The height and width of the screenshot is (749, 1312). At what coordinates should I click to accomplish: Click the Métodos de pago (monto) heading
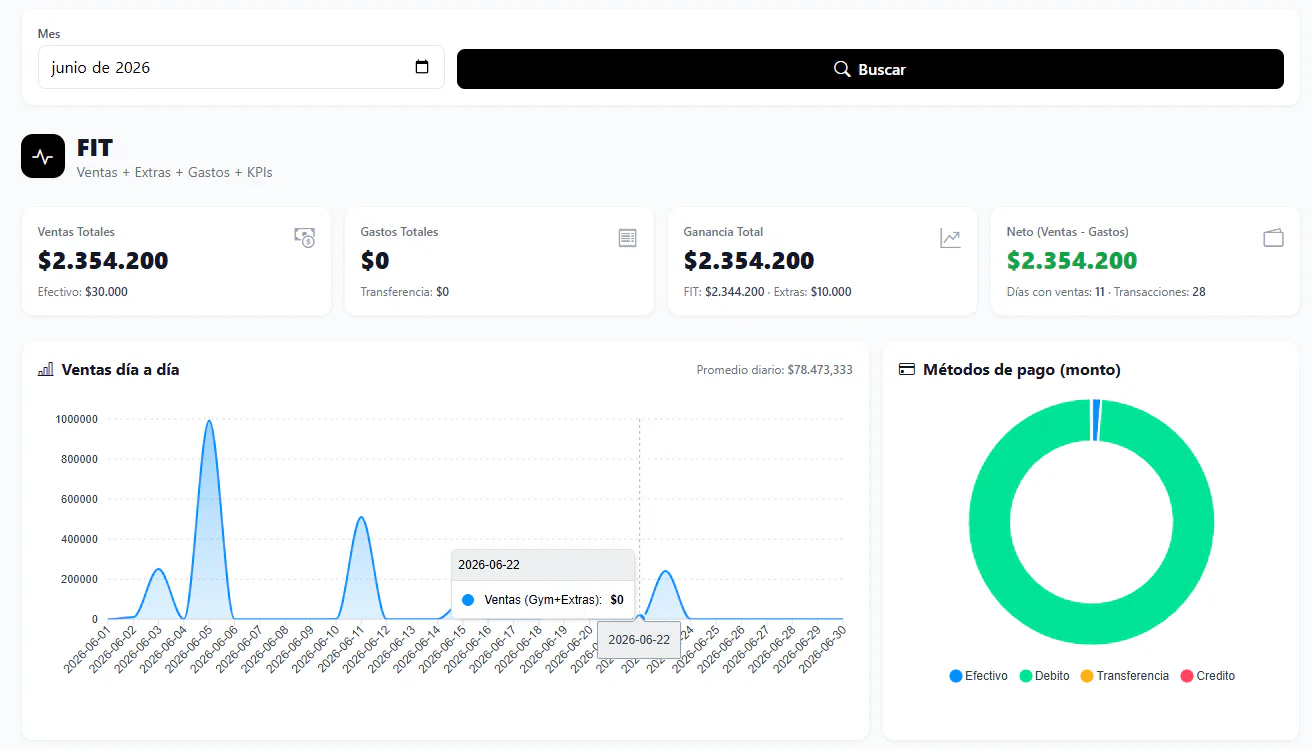[x=1022, y=370]
